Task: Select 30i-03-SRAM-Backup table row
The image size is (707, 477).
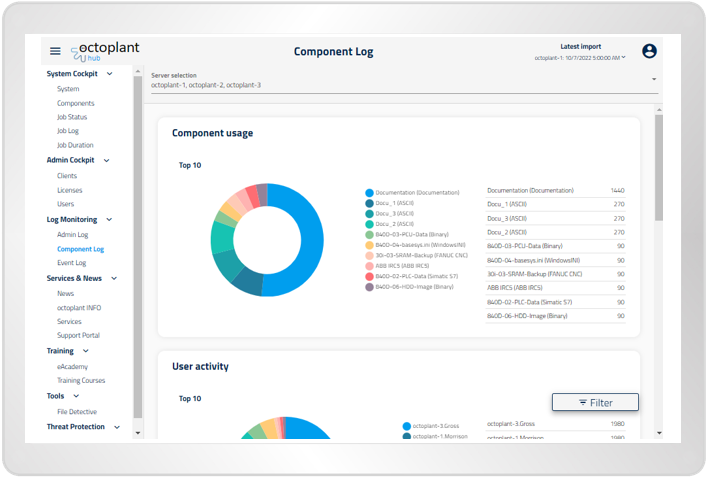Action: tap(556, 274)
